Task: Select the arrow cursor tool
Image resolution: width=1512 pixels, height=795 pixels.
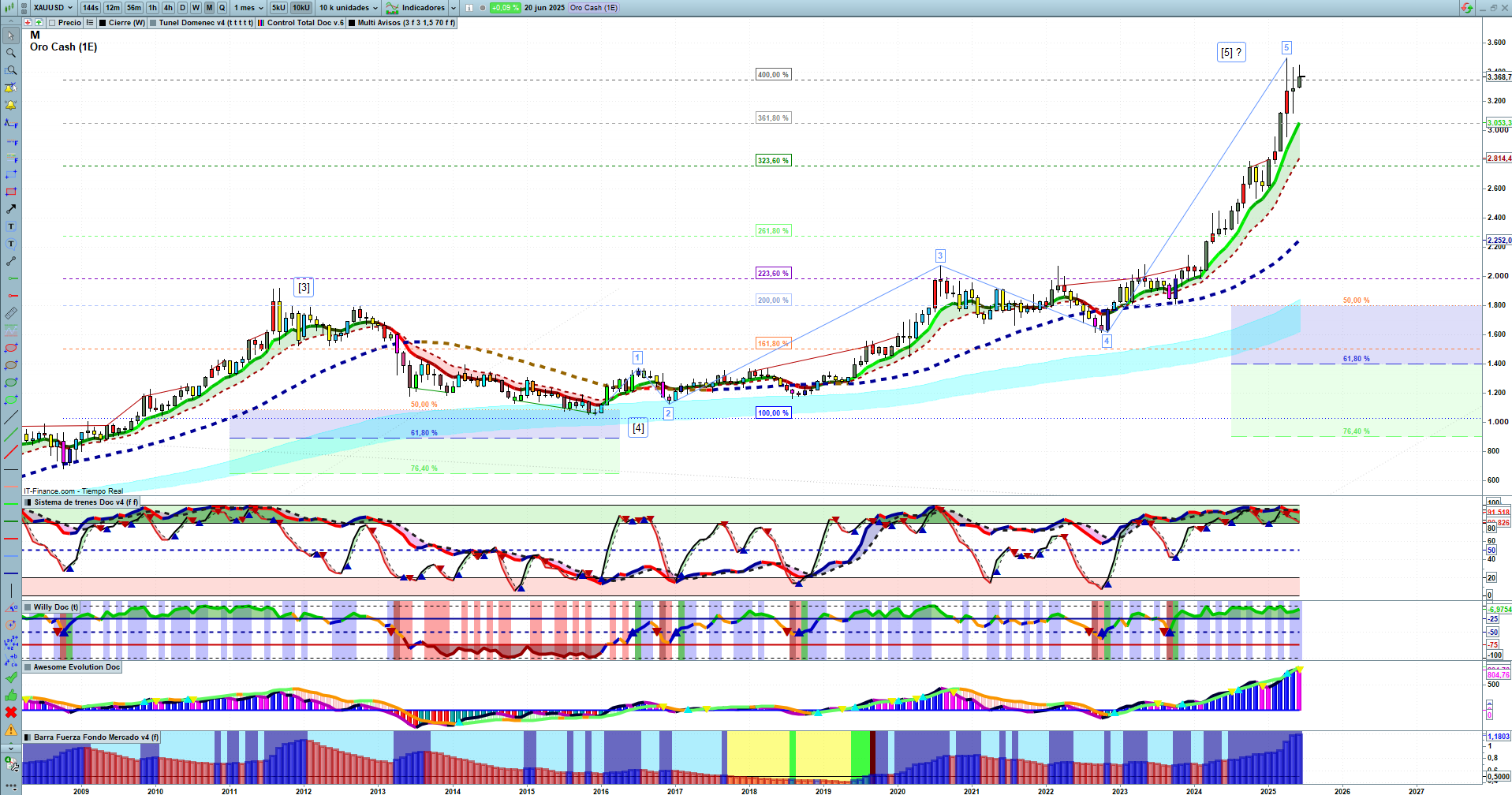Action: pos(10,35)
